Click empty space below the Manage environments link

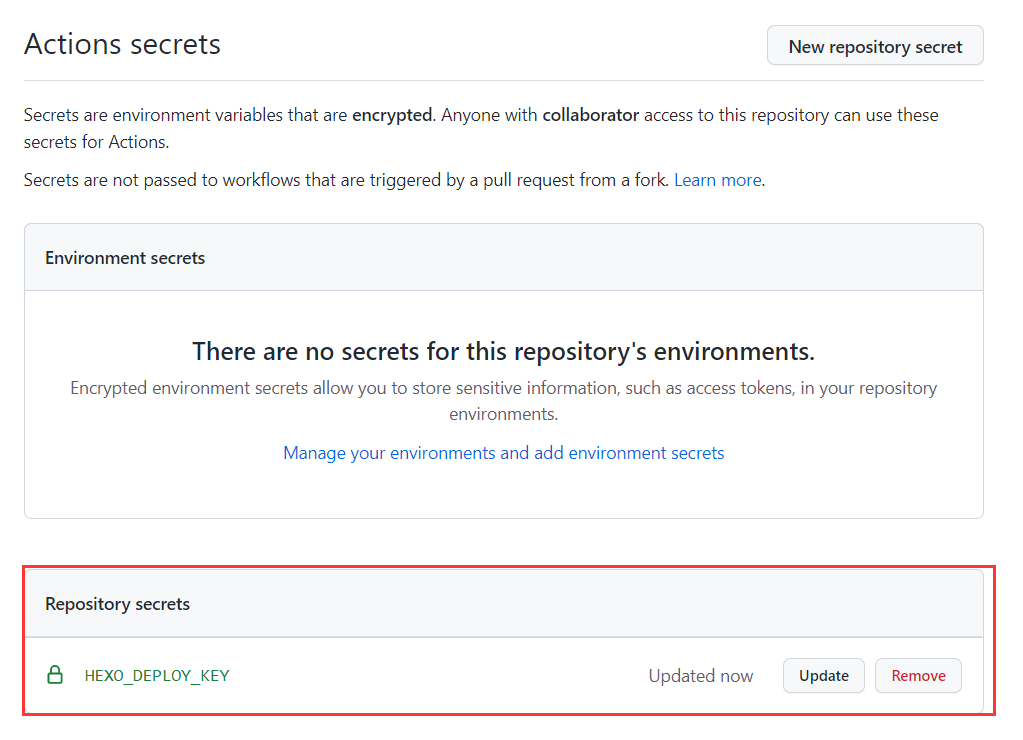(x=503, y=492)
